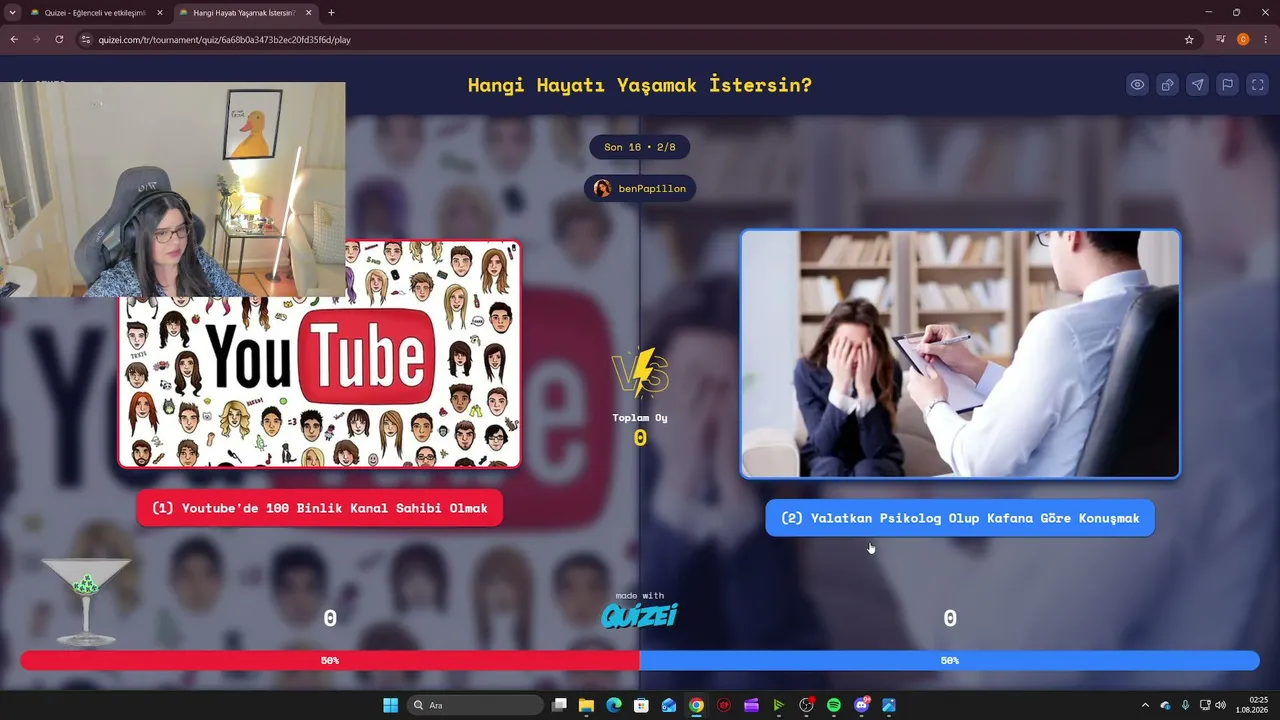Switch to the Quizei - Eğlenceli ve etkileşimli tab
1280x720 pixels.
coord(96,13)
